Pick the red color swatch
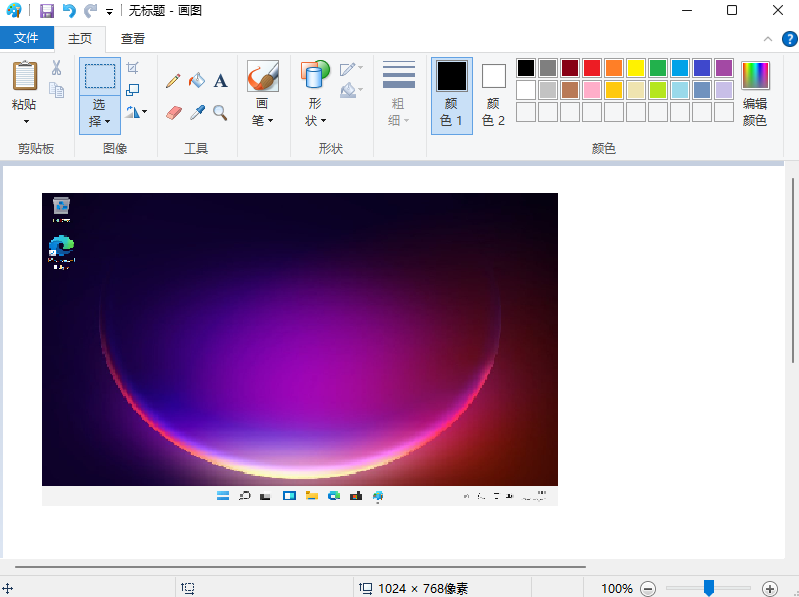This screenshot has height=597, width=799. pyautogui.click(x=592, y=68)
